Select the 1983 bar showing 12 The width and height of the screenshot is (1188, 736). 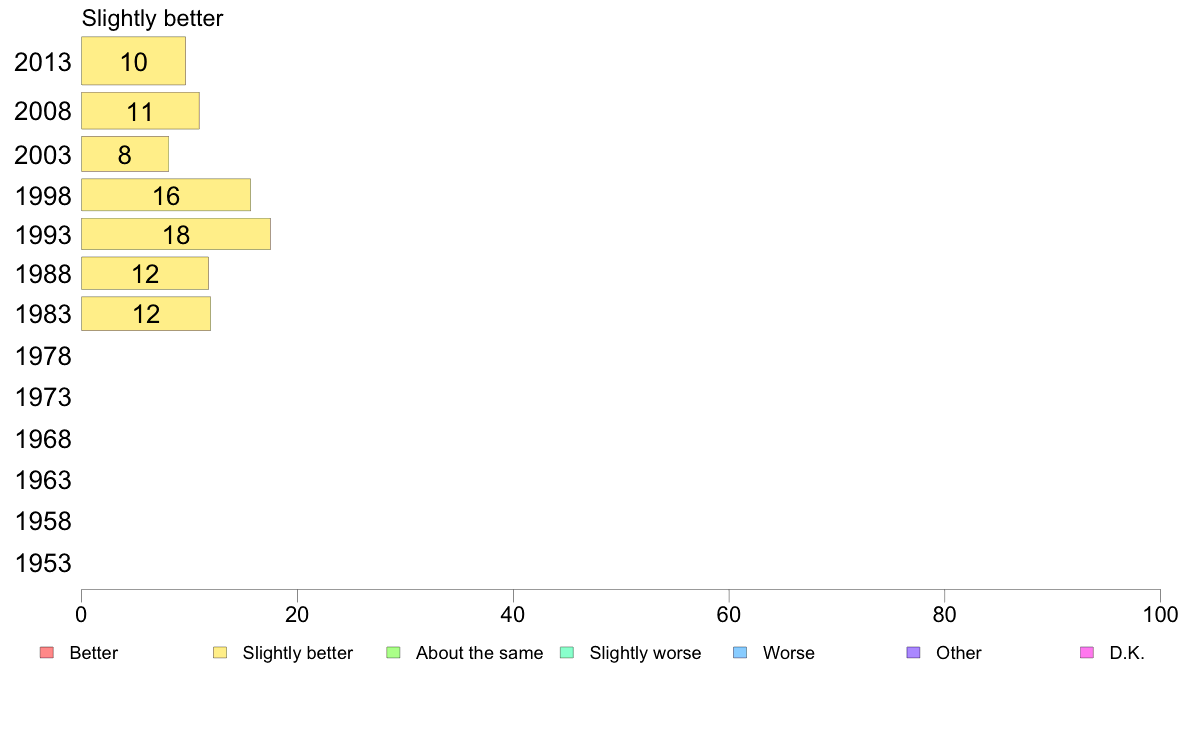[x=146, y=314]
